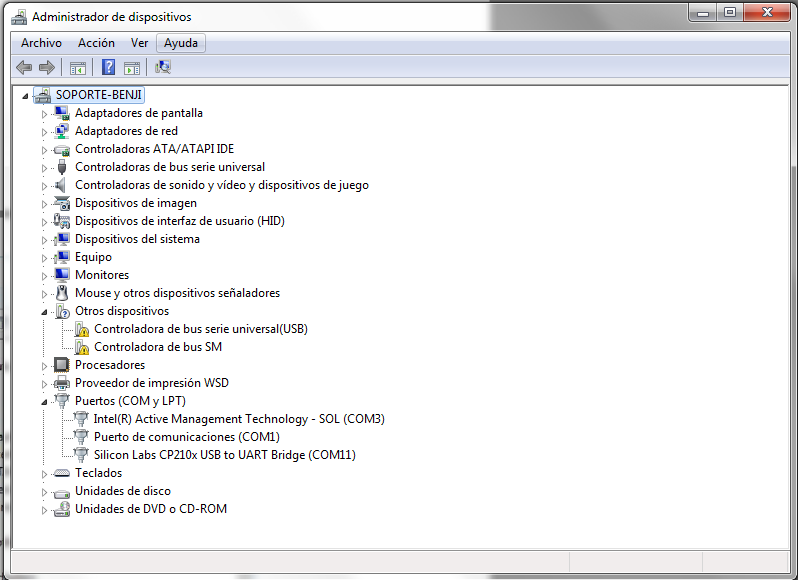Viewport: 798px width, 580px height.
Task: Expand the Adaptadores de pantalla node
Action: pos(44,113)
